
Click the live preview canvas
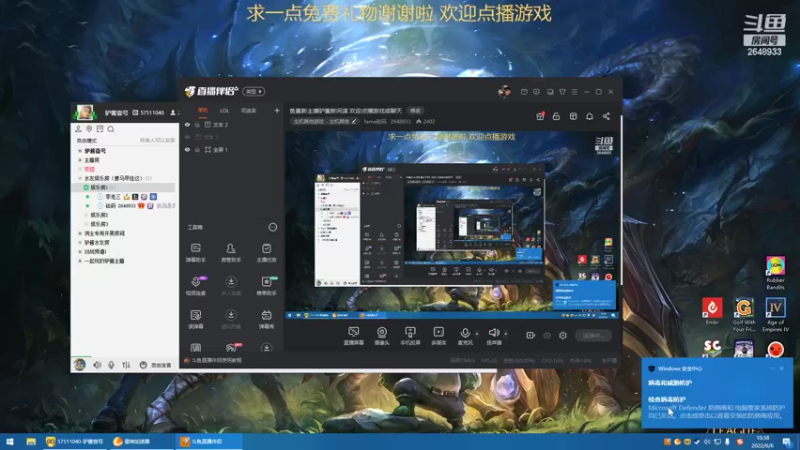[452, 224]
